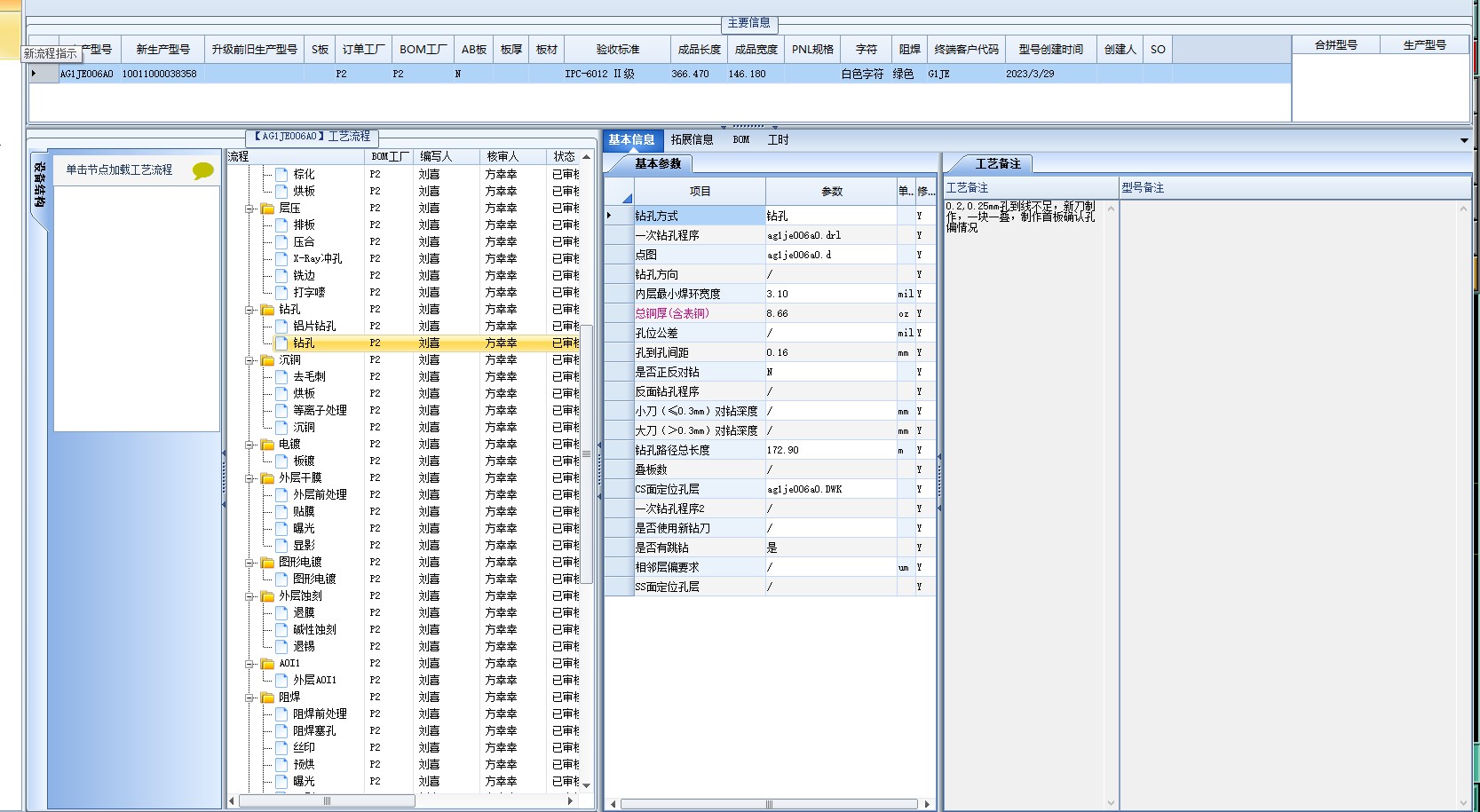The image size is (1480, 812).
Task: Click the 新生产型号 column header
Action: click(162, 50)
